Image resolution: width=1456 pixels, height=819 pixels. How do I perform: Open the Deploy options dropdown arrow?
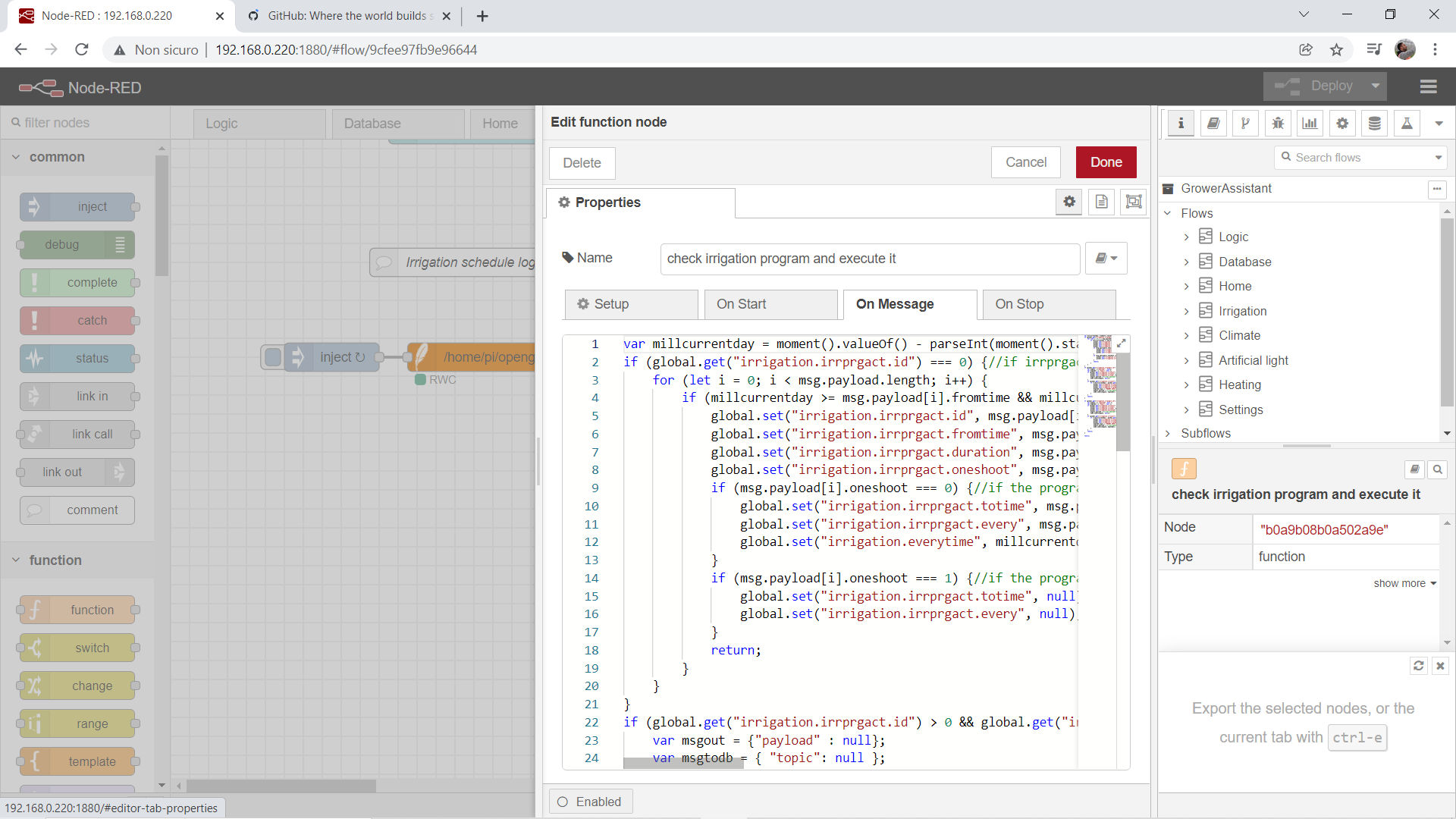click(x=1375, y=86)
